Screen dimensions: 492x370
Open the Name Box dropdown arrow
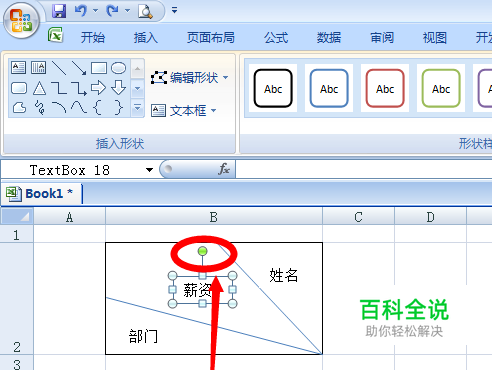pos(149,170)
